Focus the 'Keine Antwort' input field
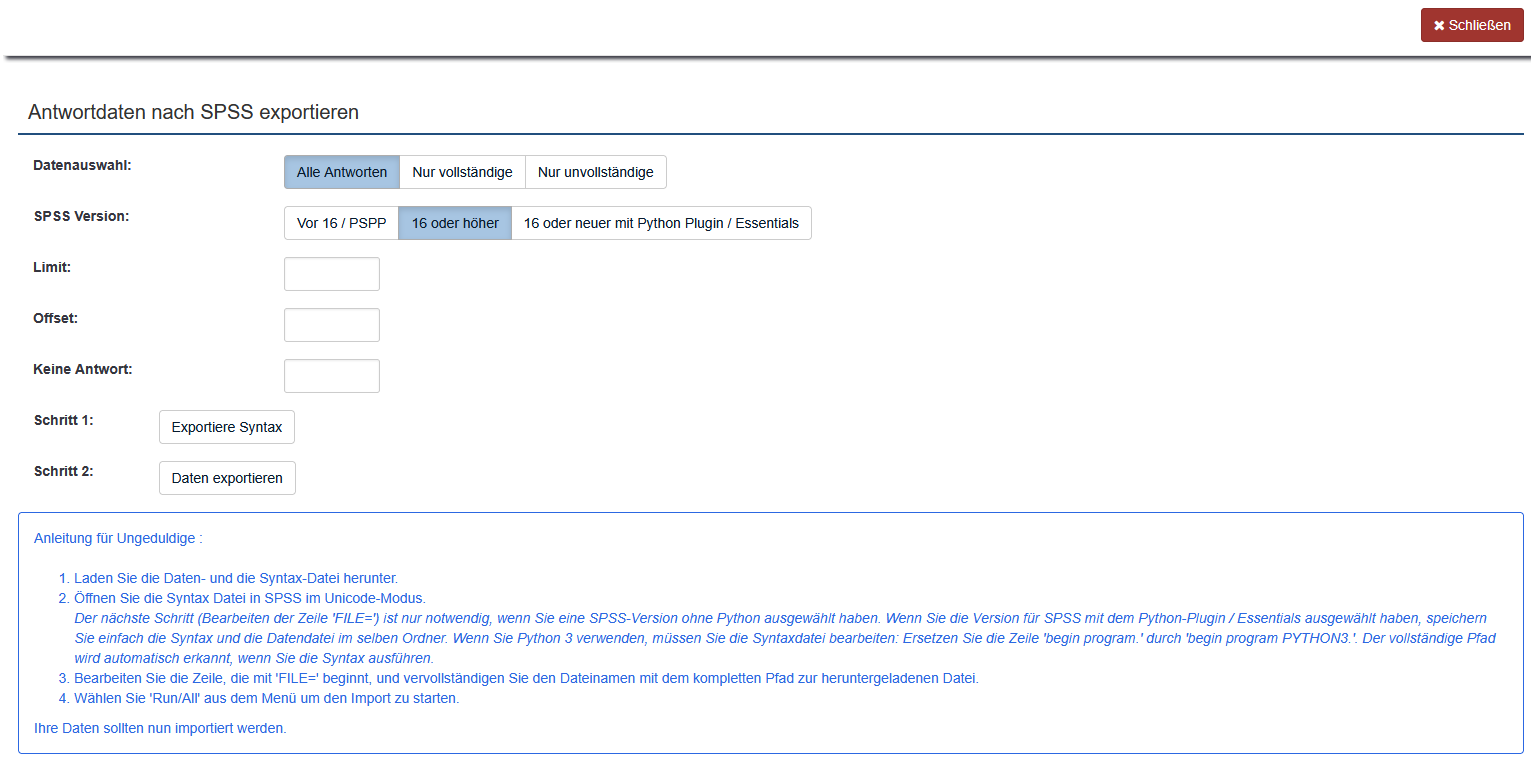 (331, 376)
